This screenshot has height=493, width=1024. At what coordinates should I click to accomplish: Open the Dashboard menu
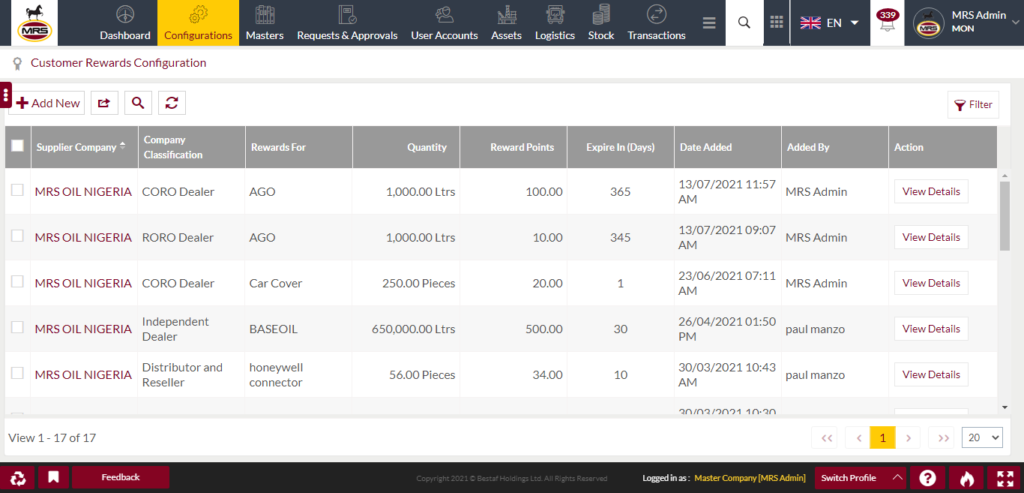(125, 23)
